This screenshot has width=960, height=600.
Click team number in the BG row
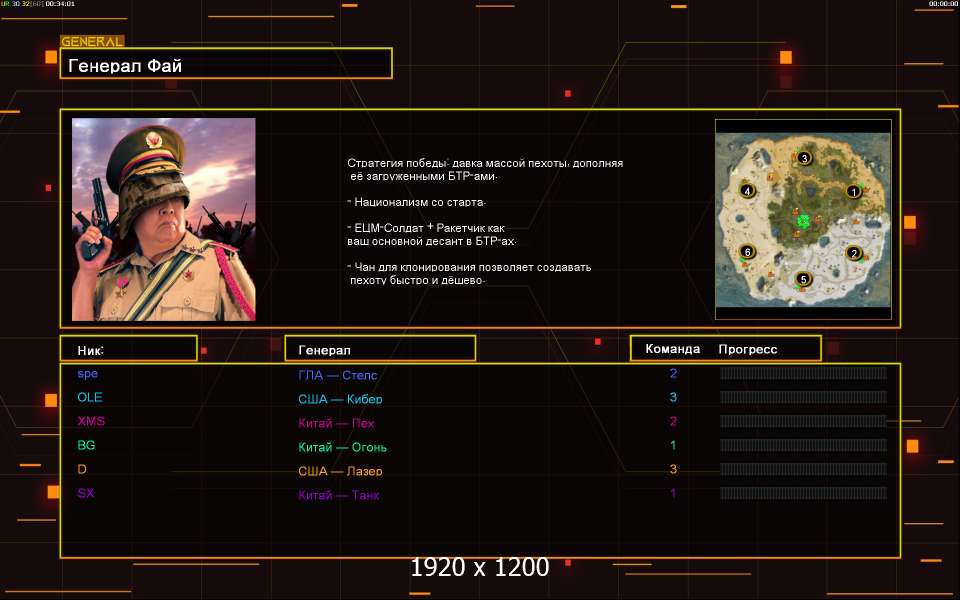click(673, 445)
